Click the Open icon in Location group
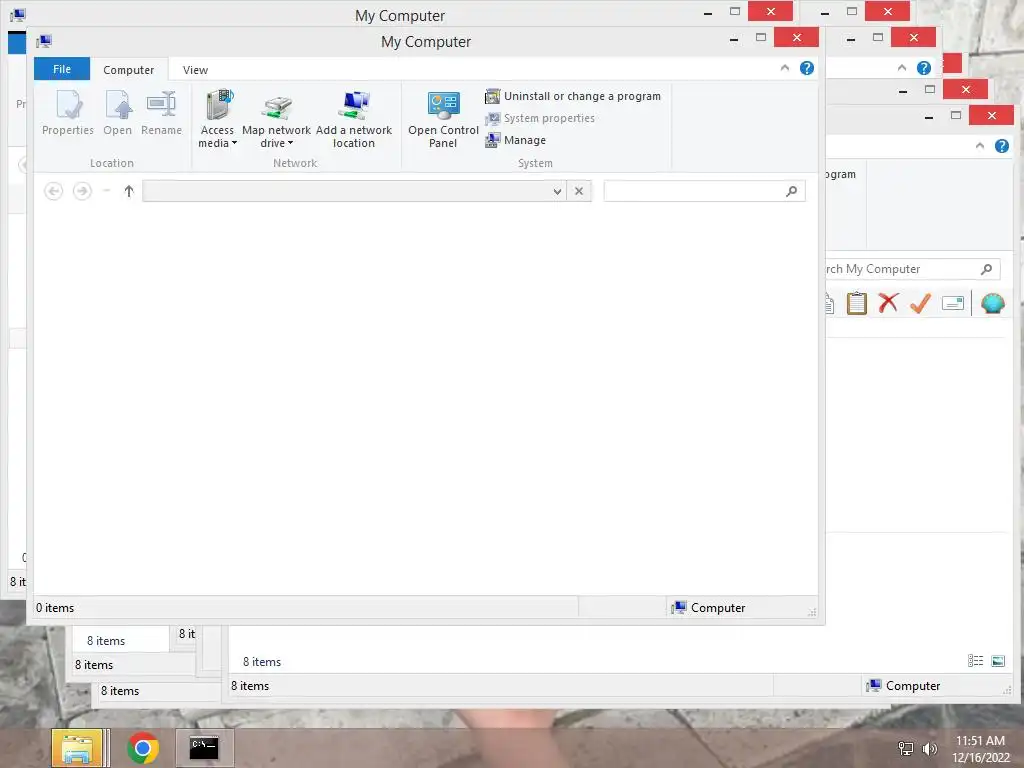Image resolution: width=1024 pixels, height=768 pixels. click(118, 113)
